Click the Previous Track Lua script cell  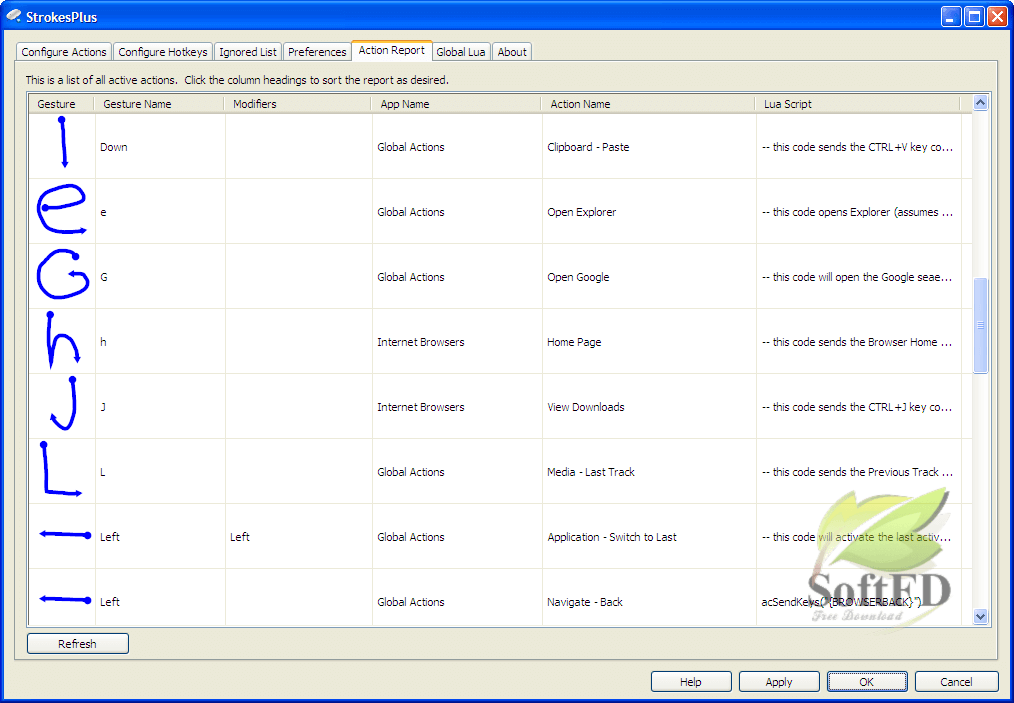(858, 472)
